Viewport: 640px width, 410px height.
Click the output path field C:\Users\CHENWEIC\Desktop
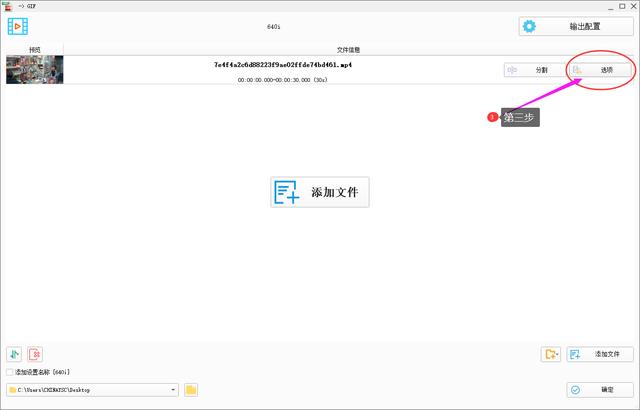click(x=90, y=390)
